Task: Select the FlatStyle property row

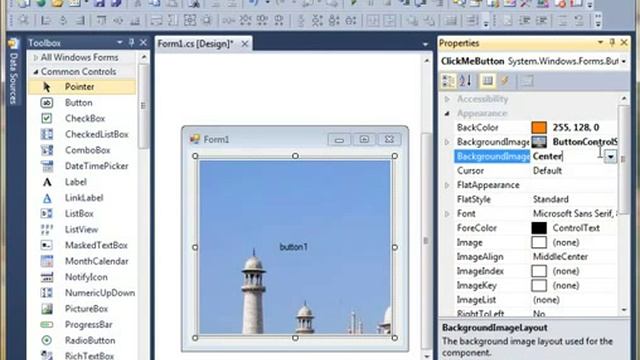Action: pyautogui.click(x=536, y=200)
